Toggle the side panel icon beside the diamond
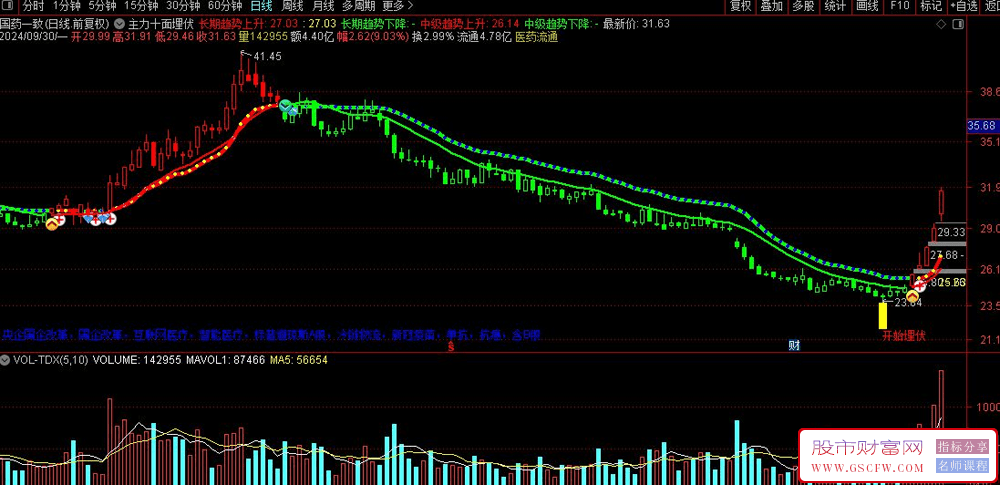This screenshot has width=1000, height=485. pos(957,24)
